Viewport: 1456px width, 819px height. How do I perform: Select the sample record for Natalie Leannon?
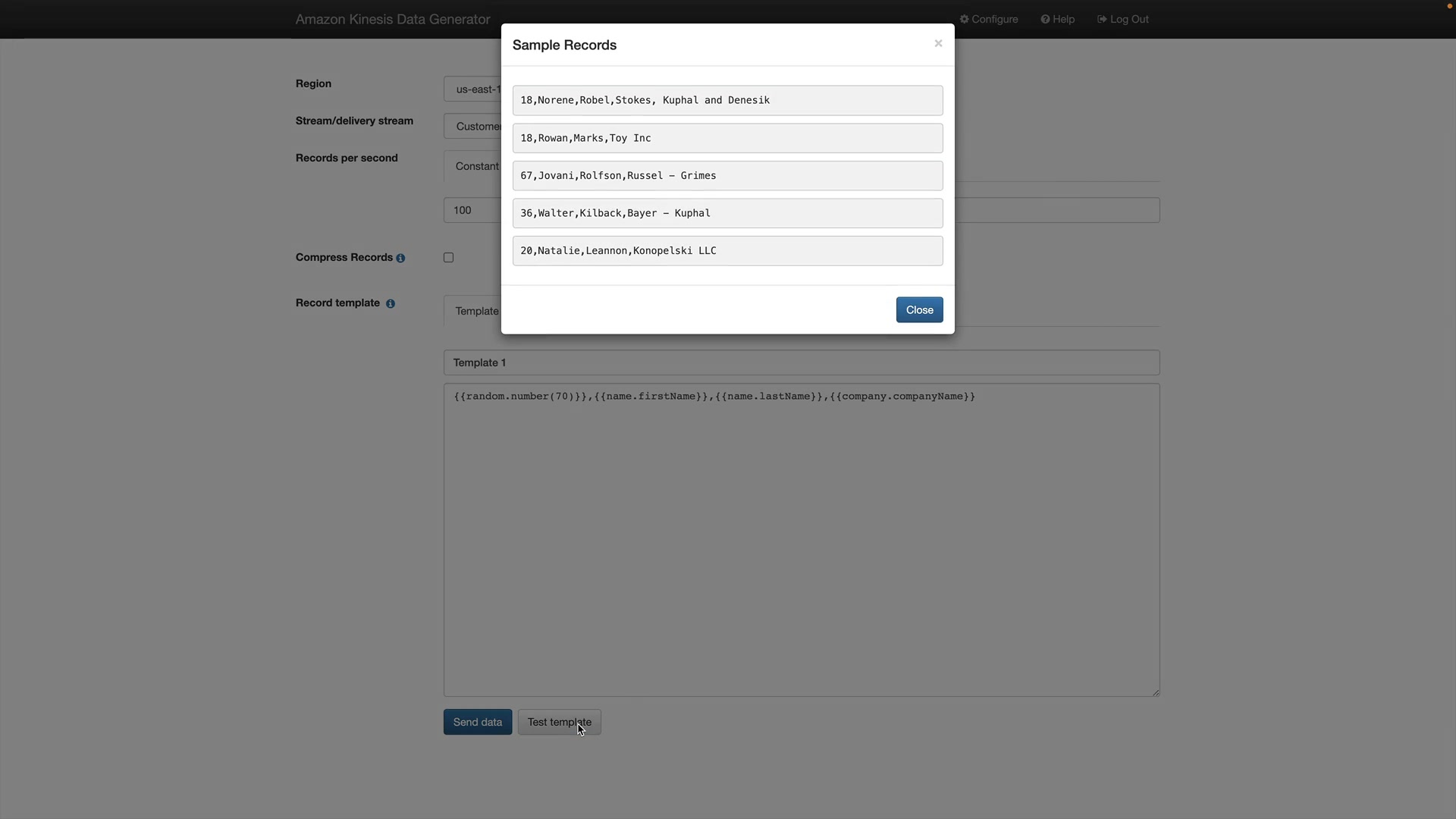727,251
